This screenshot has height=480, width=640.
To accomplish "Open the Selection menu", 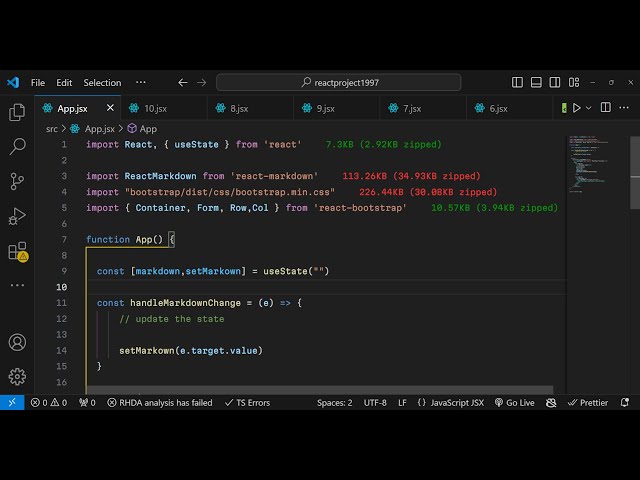I will 102,82.
